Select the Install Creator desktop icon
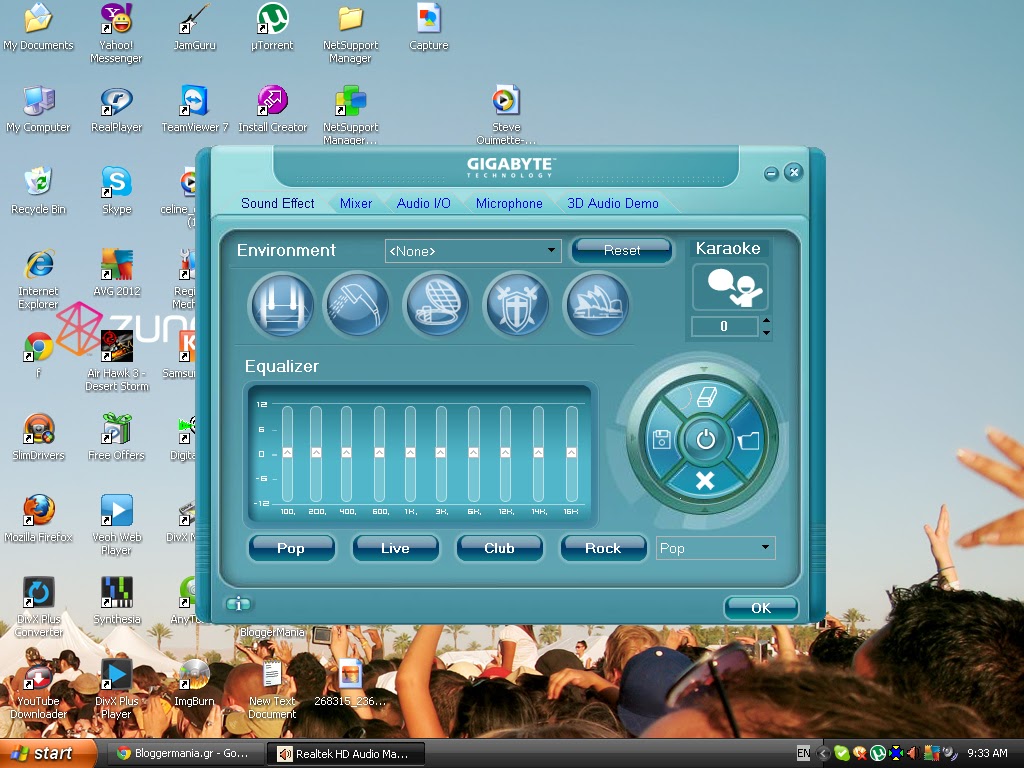1024x768 pixels. (x=272, y=109)
